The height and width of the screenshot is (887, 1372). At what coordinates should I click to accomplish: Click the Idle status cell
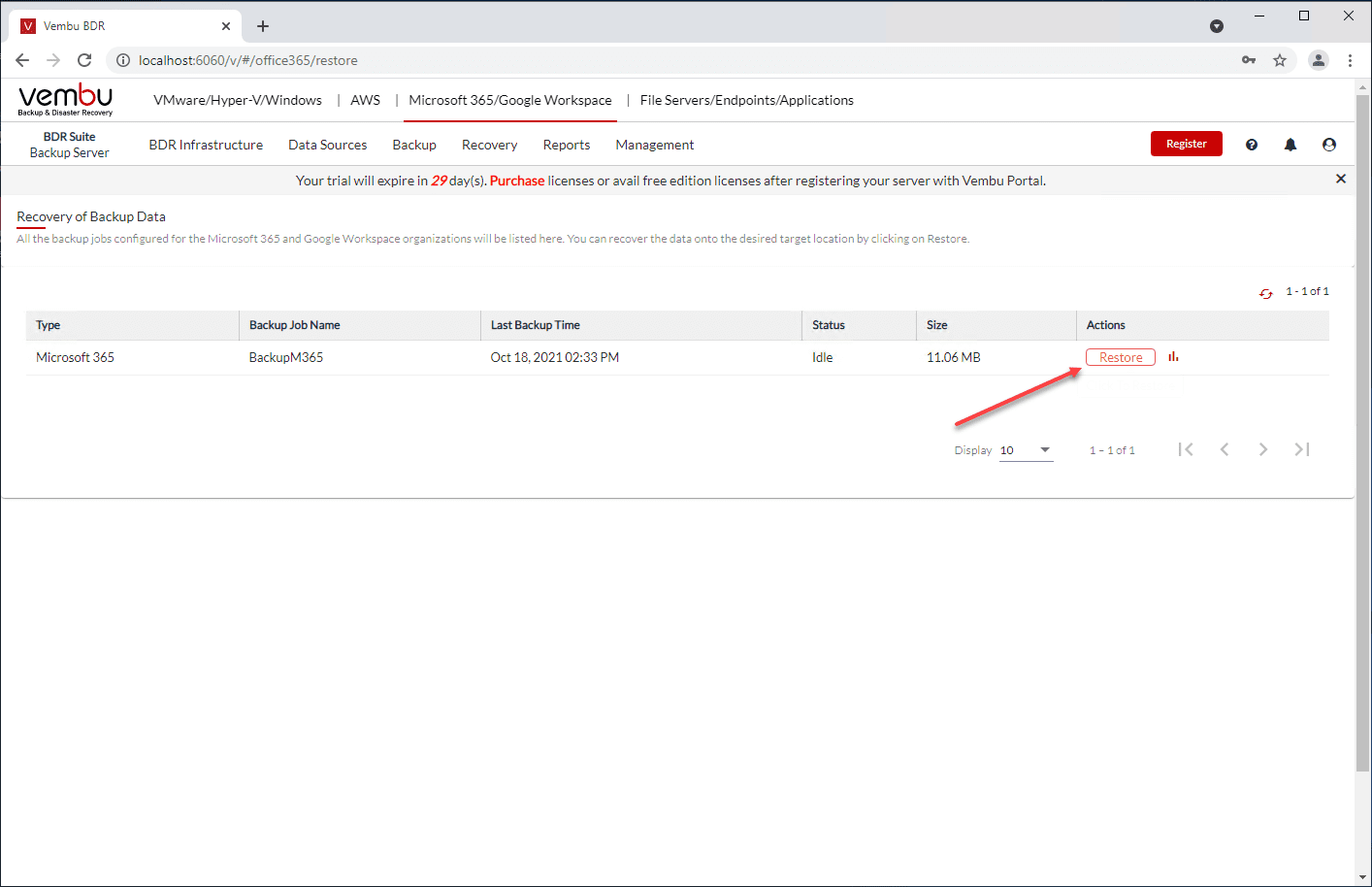(x=823, y=357)
